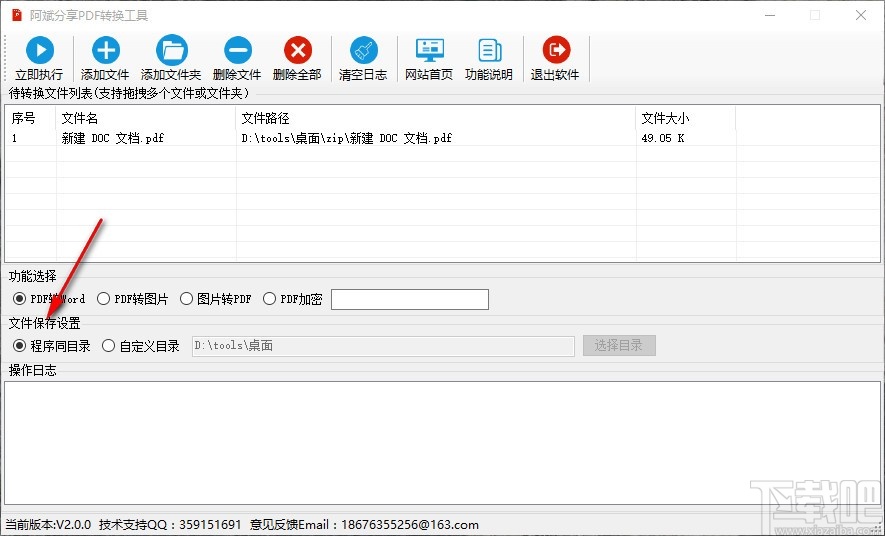This screenshot has height=536, width=885.
Task: Remove selected file via 删除文件
Action: tap(238, 50)
